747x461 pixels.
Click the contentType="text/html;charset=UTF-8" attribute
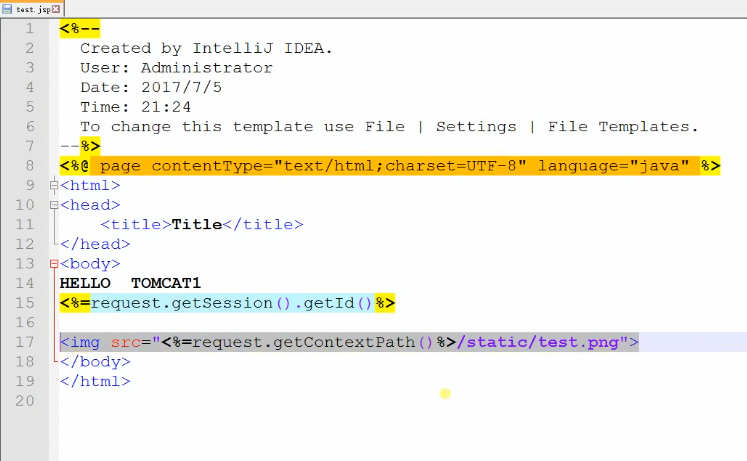[339, 166]
